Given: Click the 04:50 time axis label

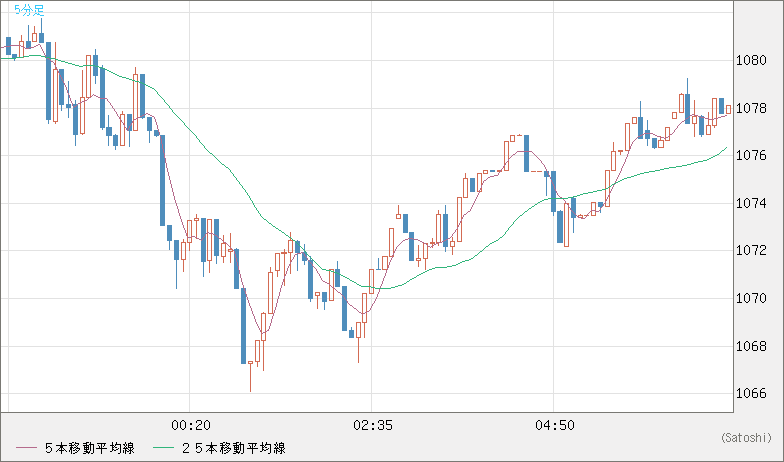Looking at the screenshot, I should 555,426.
